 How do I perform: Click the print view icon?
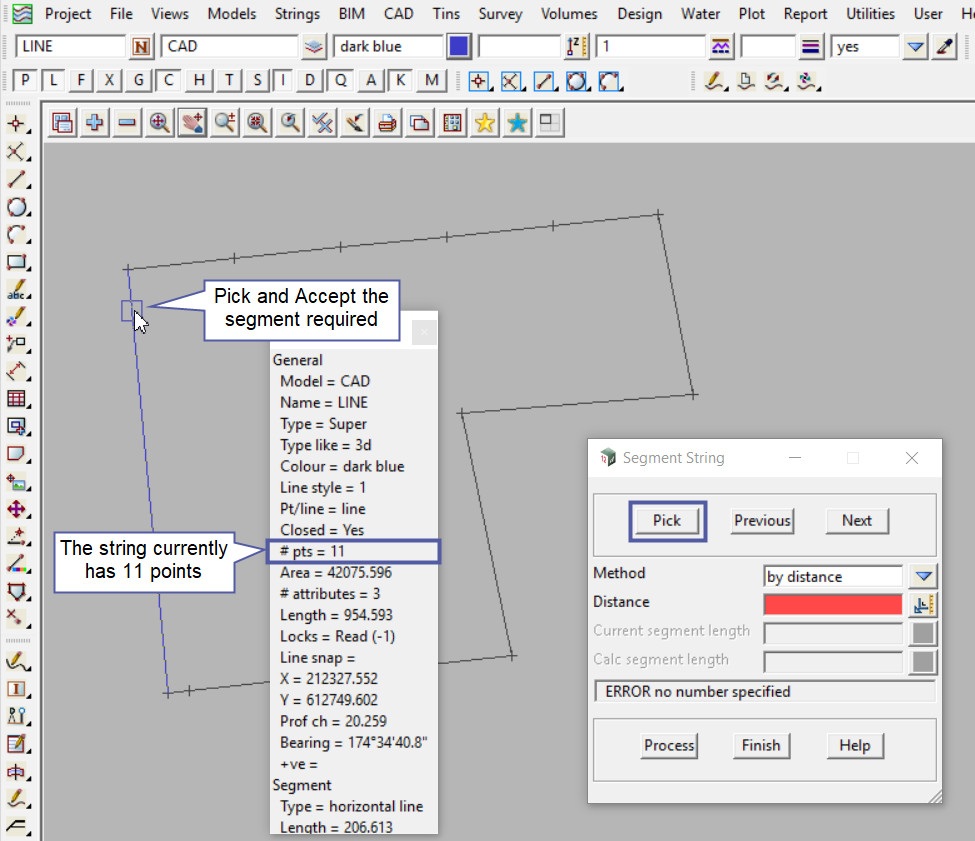388,123
